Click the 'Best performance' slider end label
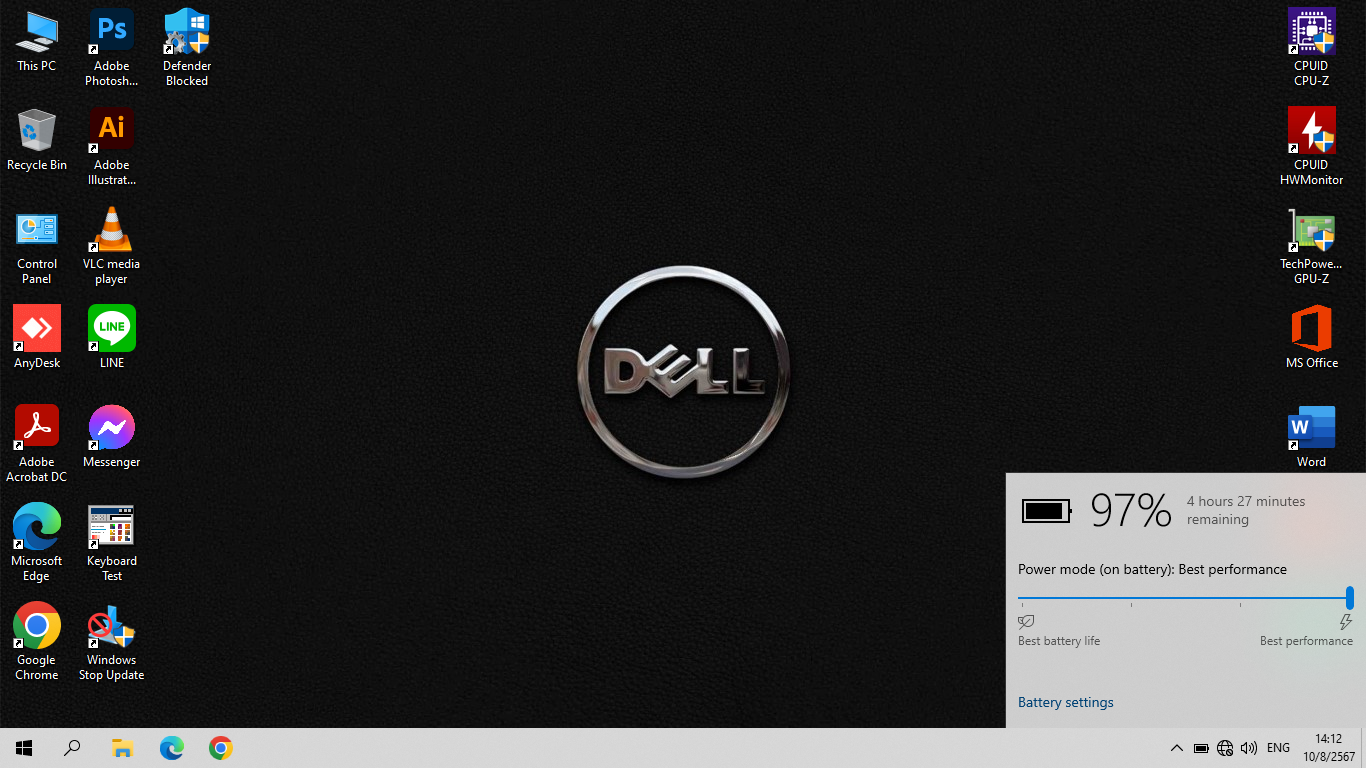This screenshot has width=1366, height=768. [1306, 641]
